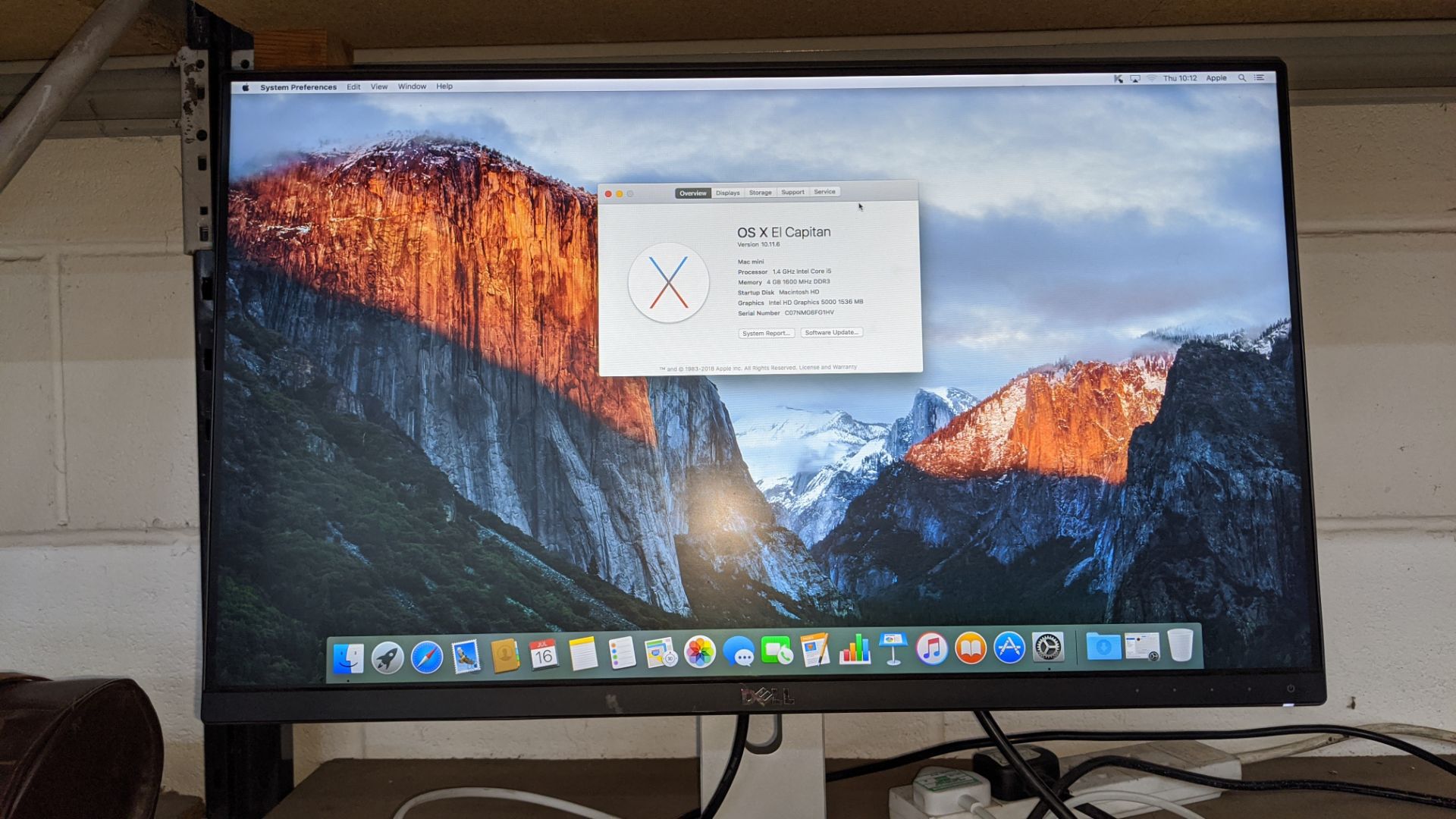
Task: Open Keynote podium icon in Dock
Action: (x=893, y=649)
